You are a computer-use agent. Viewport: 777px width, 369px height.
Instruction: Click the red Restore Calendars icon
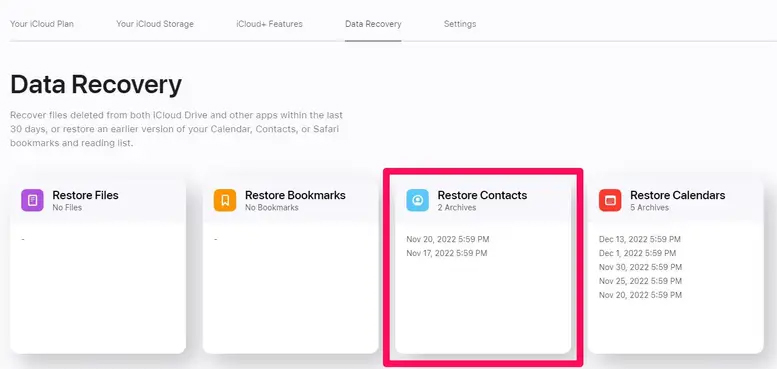coord(610,200)
